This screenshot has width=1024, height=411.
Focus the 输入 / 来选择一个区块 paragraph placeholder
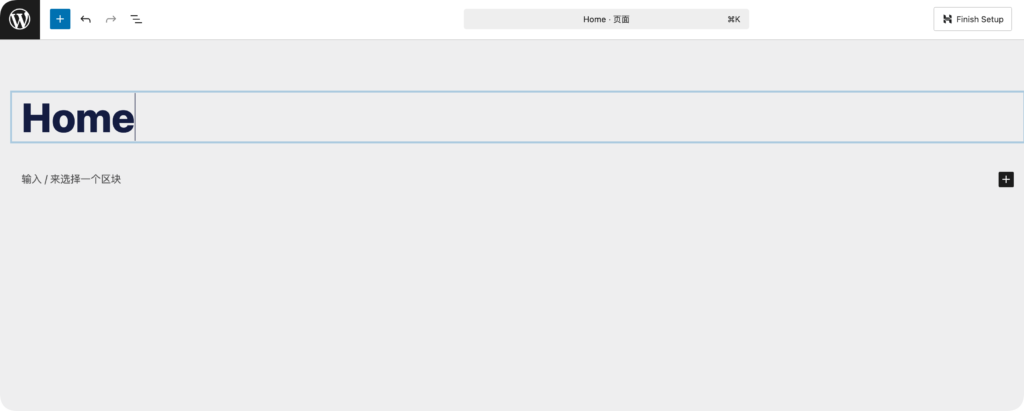72,179
